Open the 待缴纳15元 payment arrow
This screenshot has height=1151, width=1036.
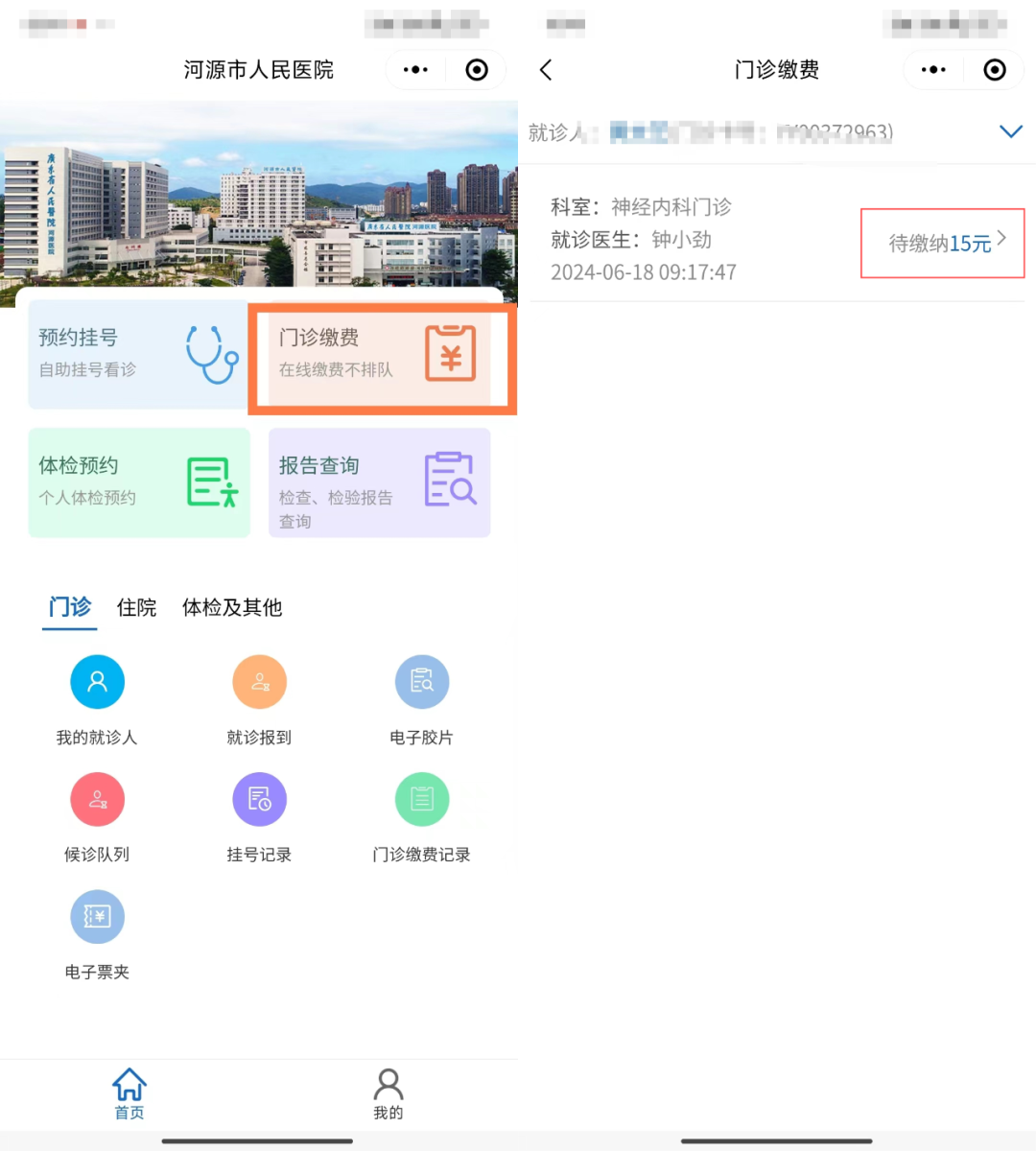(1001, 238)
